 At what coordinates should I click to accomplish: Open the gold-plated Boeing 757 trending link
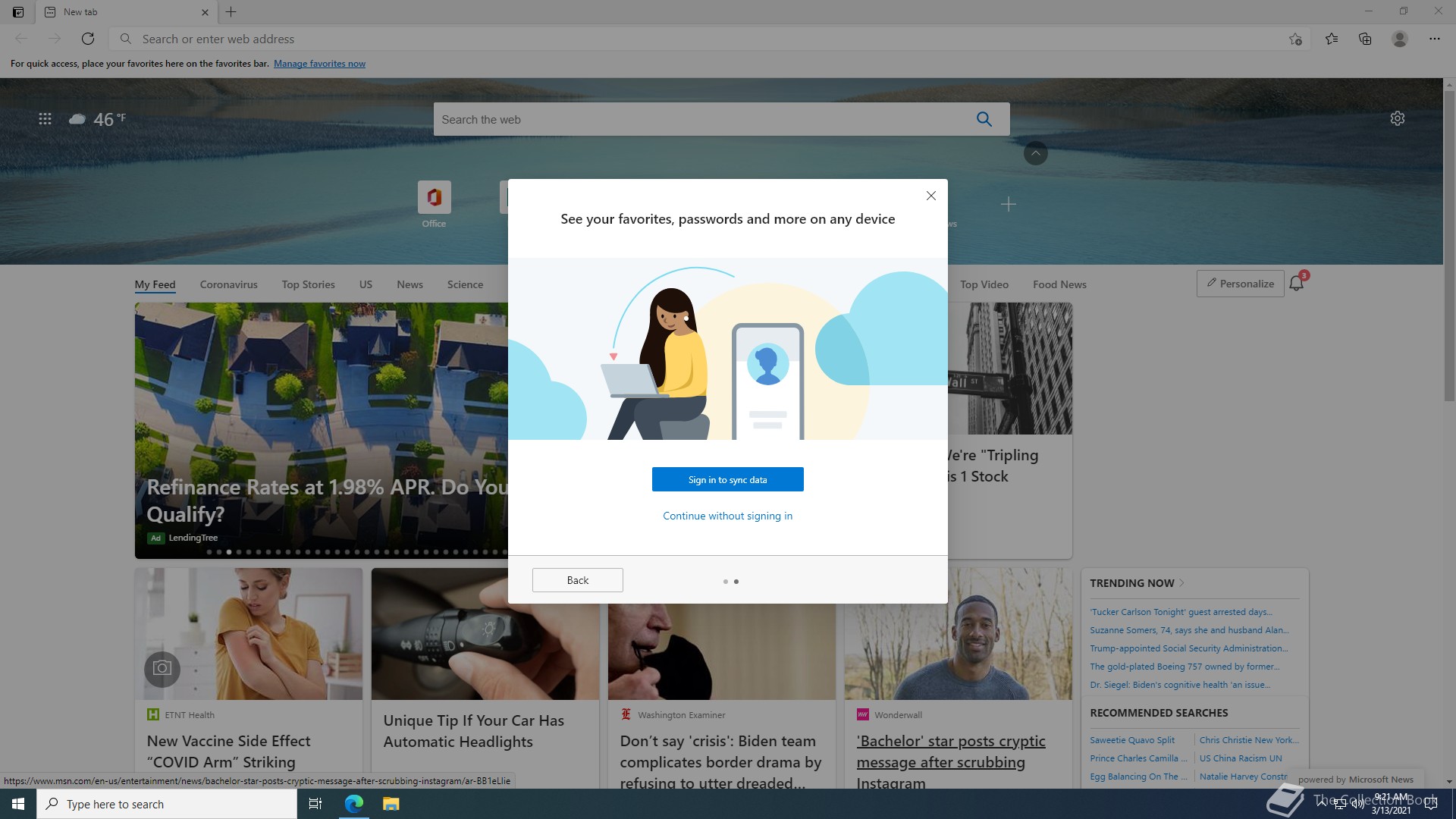tap(1185, 667)
